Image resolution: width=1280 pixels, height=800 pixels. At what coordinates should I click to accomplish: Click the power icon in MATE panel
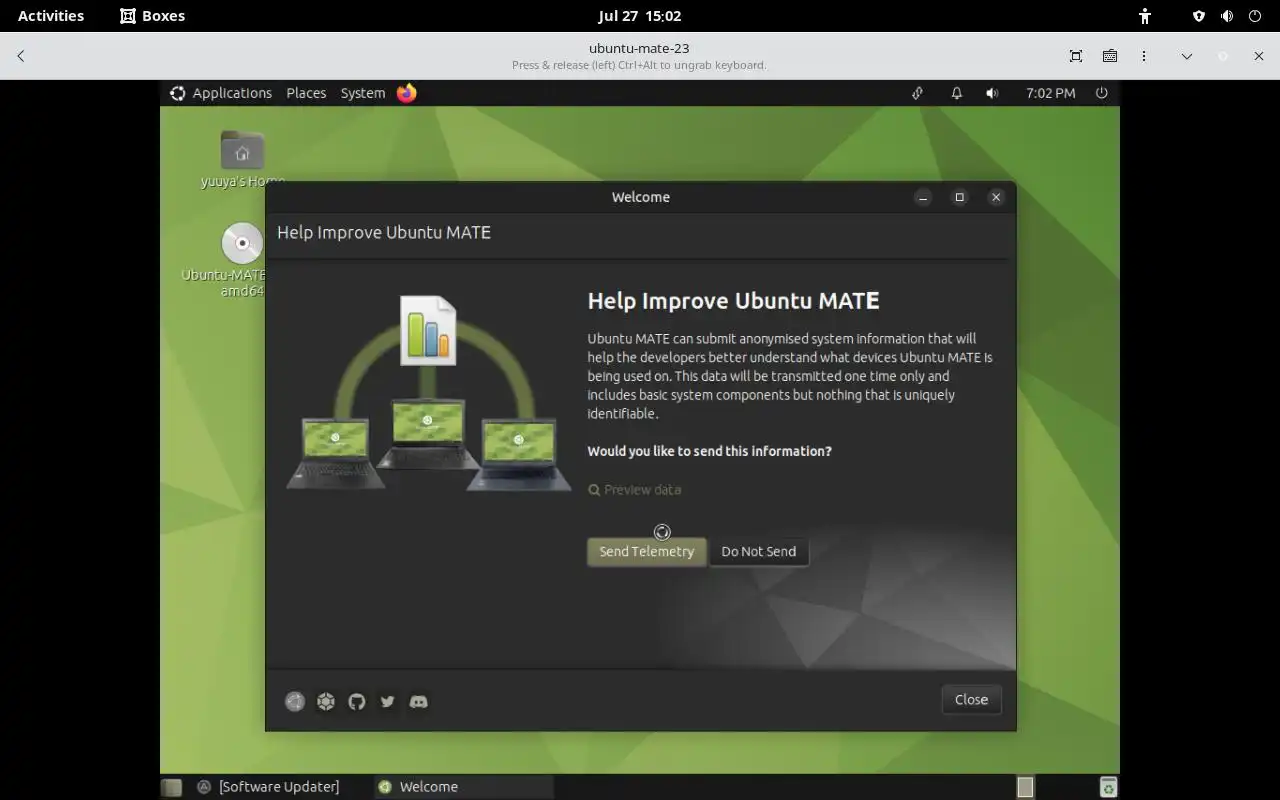pos(1102,93)
